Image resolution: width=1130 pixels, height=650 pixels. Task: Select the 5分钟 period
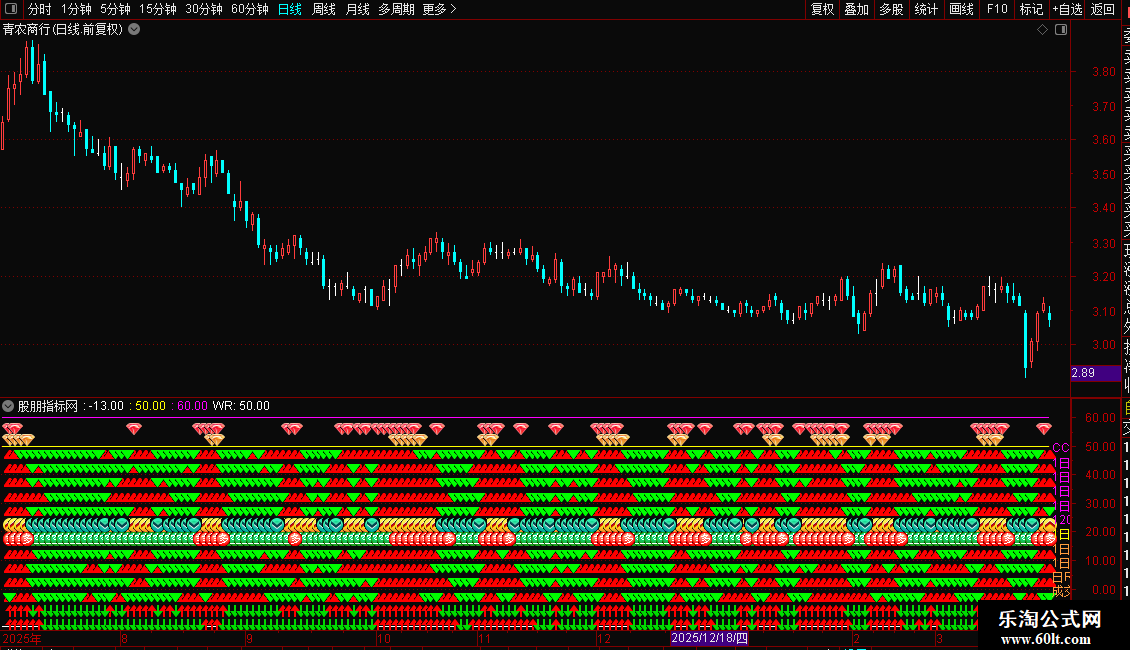tap(115, 9)
